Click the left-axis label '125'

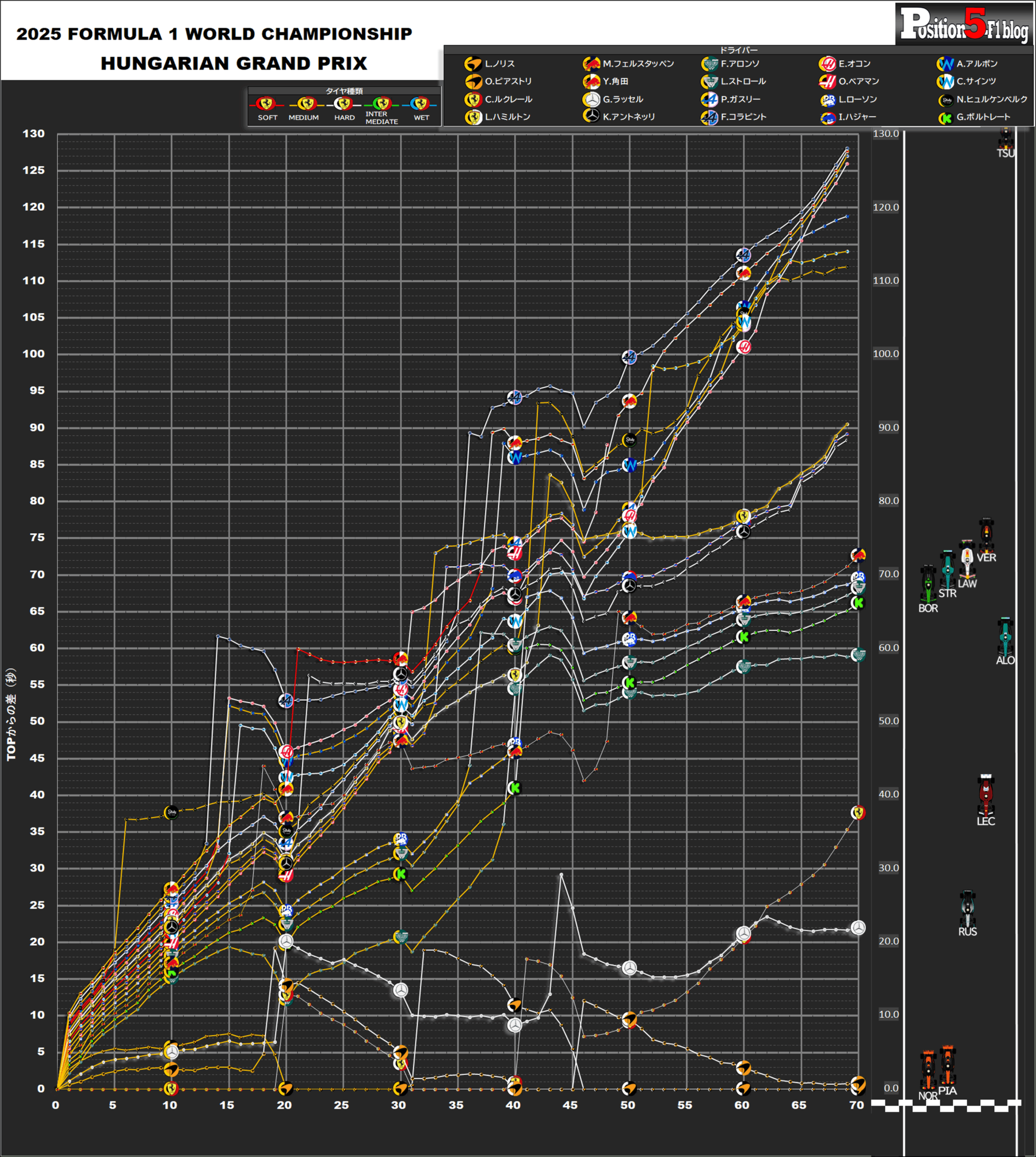(33, 170)
